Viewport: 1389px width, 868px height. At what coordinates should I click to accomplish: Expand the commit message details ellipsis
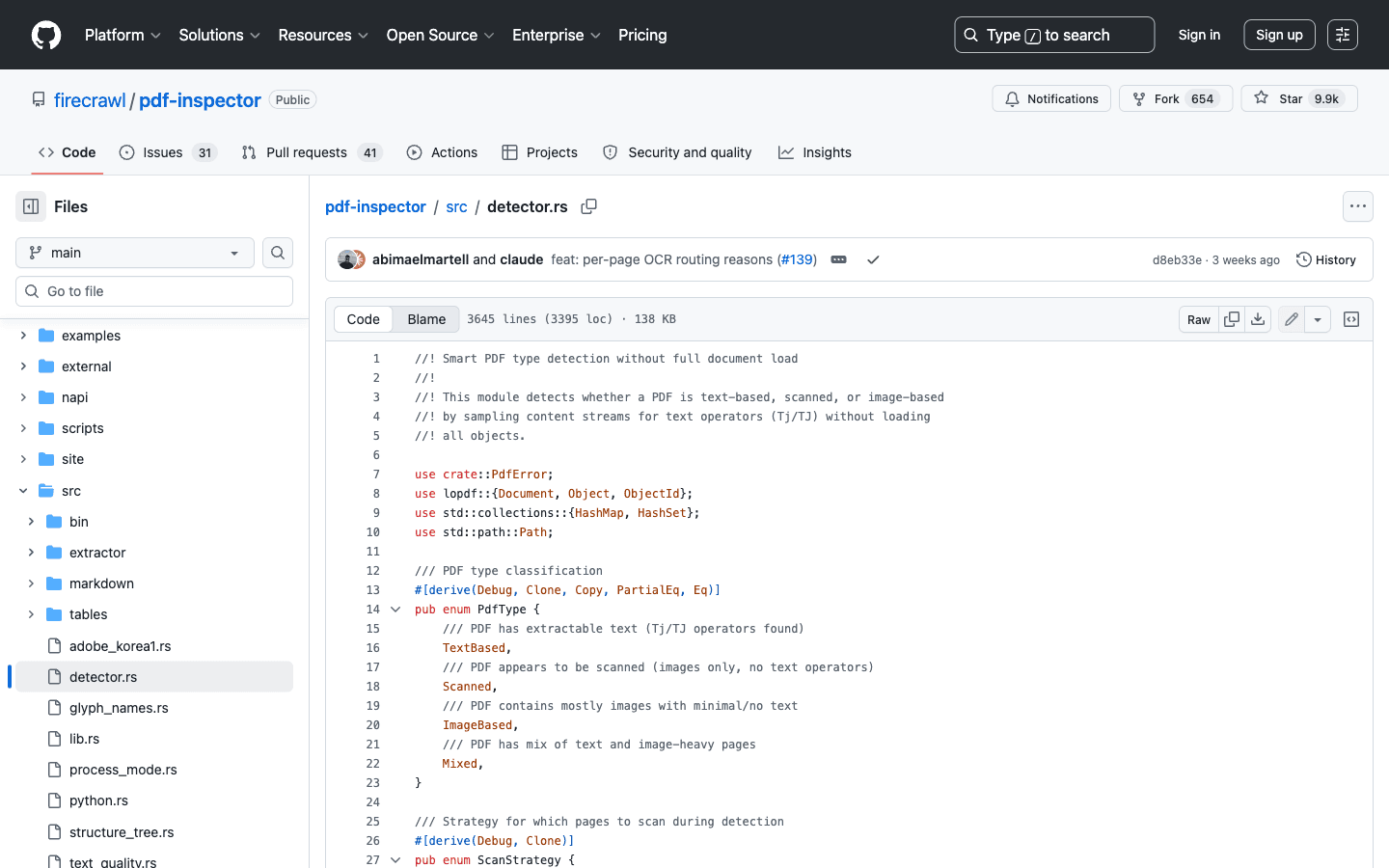tap(839, 259)
